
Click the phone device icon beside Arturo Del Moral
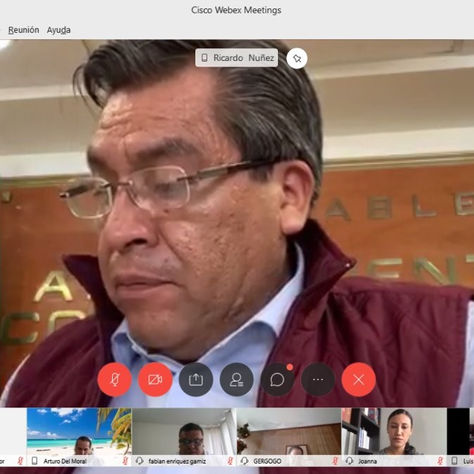pos(34,461)
